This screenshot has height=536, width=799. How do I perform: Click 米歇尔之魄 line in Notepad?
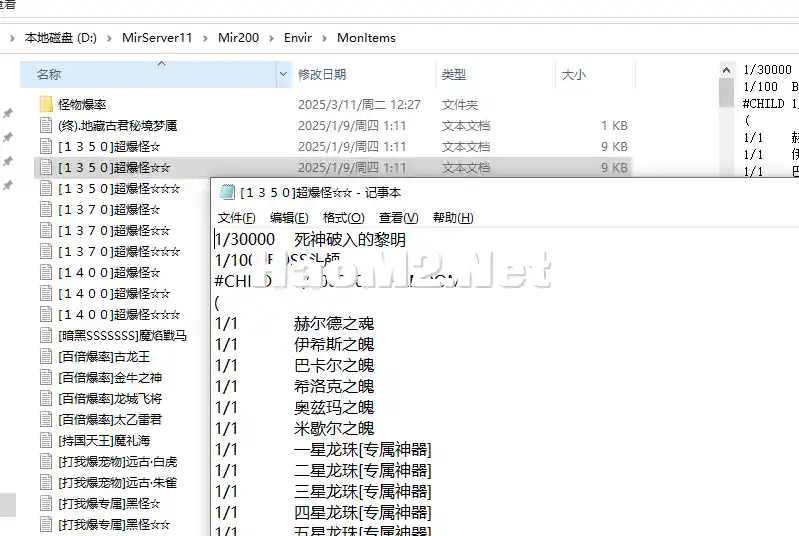(334, 428)
